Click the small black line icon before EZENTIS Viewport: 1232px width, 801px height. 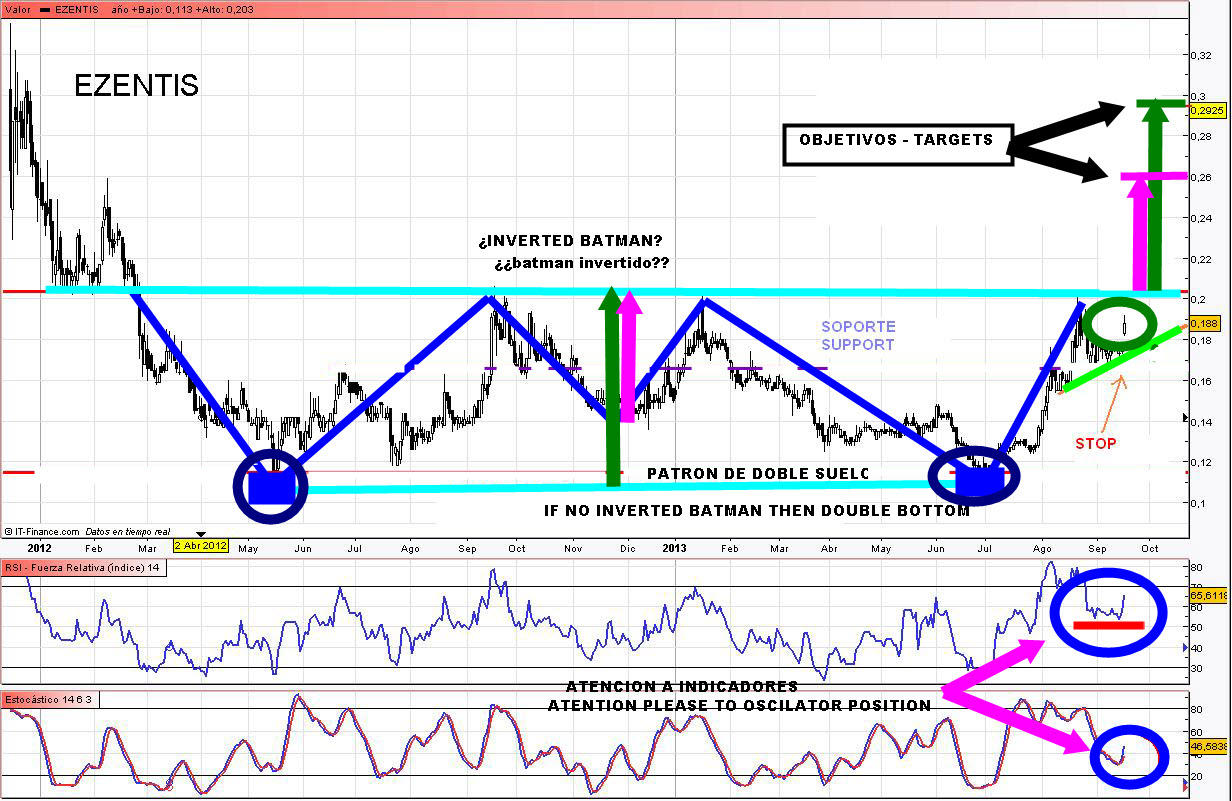[x=47, y=8]
